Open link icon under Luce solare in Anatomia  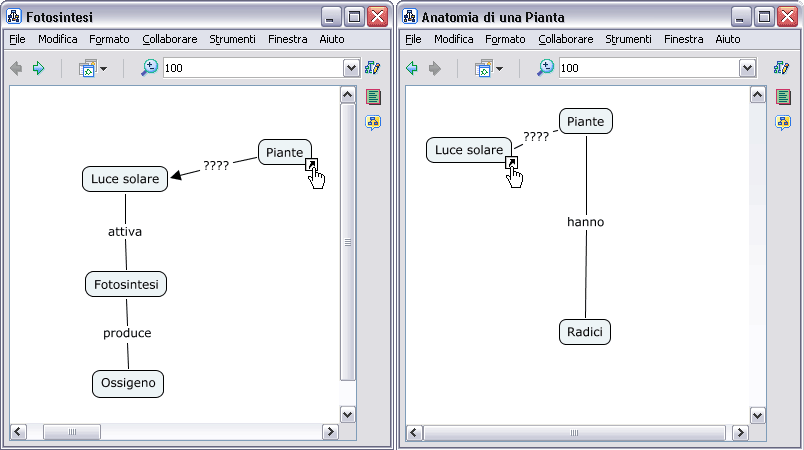[x=510, y=163]
